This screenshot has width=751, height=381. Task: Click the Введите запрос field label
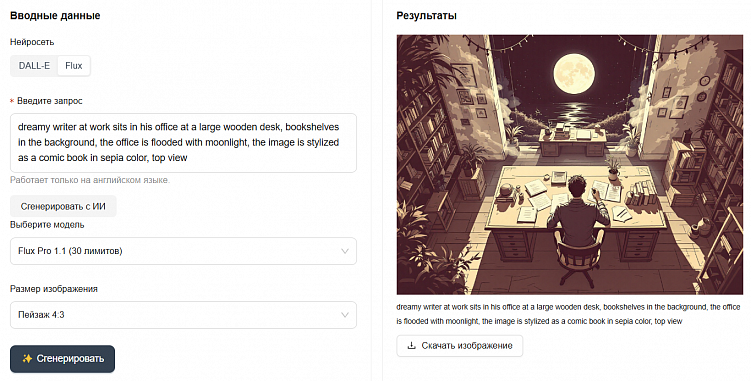point(49,101)
